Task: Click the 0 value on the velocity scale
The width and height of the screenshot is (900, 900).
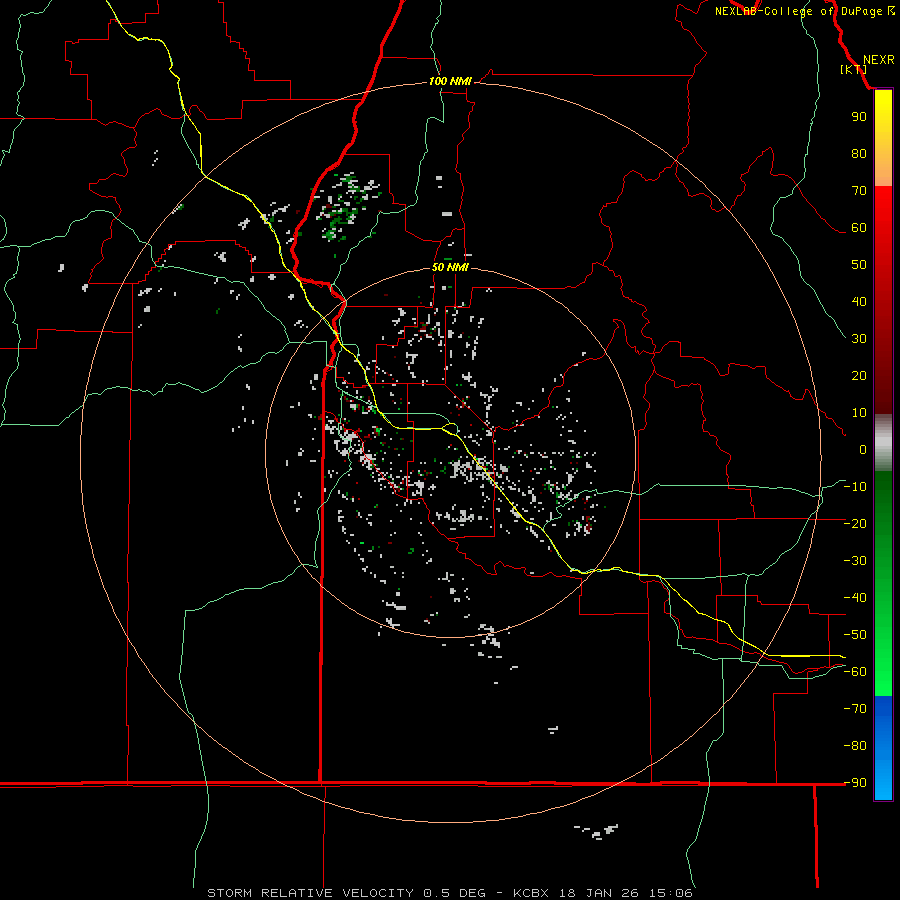Action: 863,450
